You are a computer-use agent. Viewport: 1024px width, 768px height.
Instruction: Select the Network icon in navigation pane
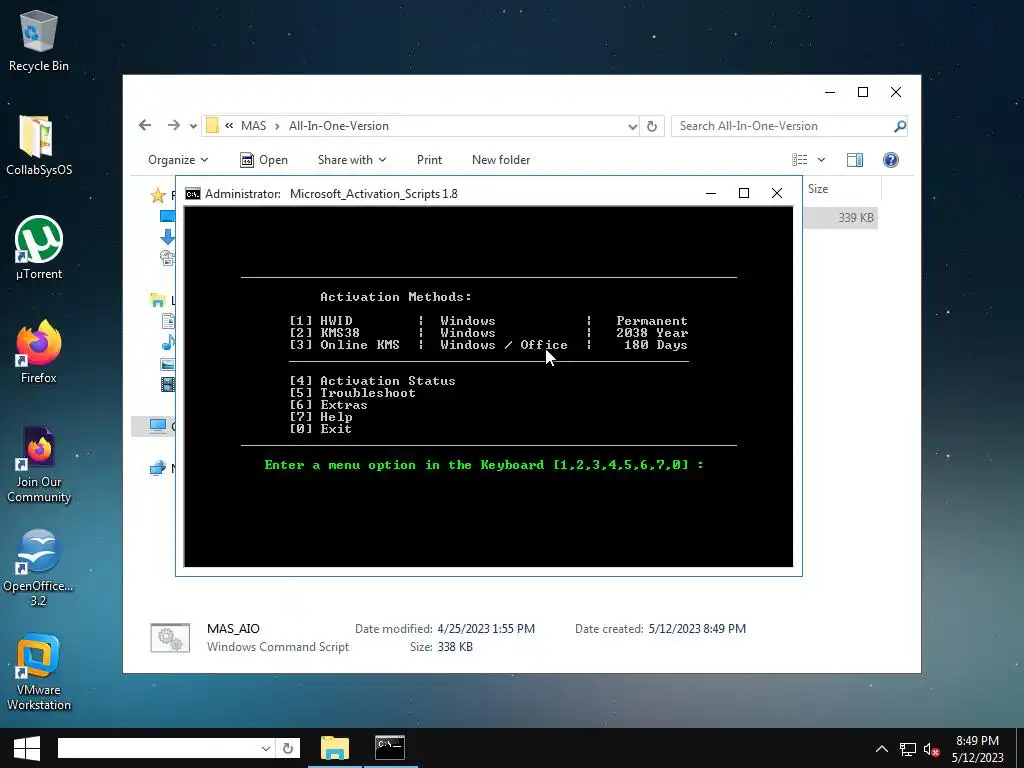pos(157,468)
